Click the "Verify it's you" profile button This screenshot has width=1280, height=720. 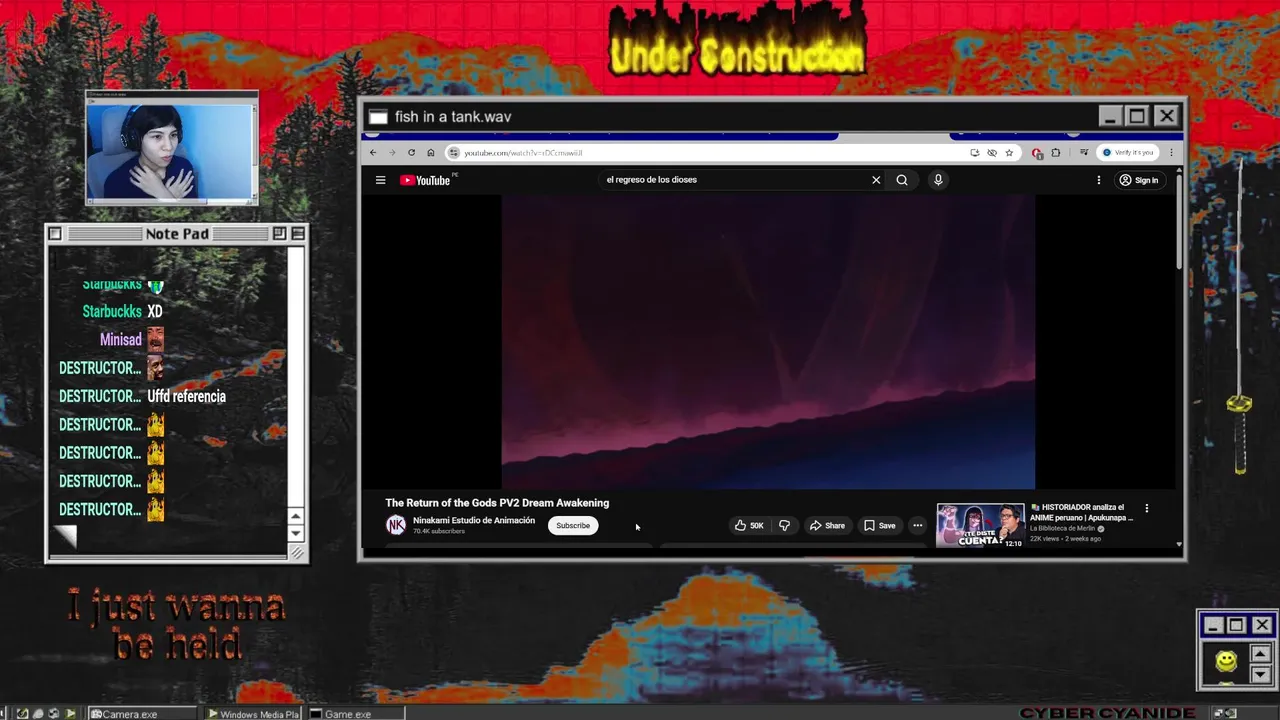[x=1129, y=153]
